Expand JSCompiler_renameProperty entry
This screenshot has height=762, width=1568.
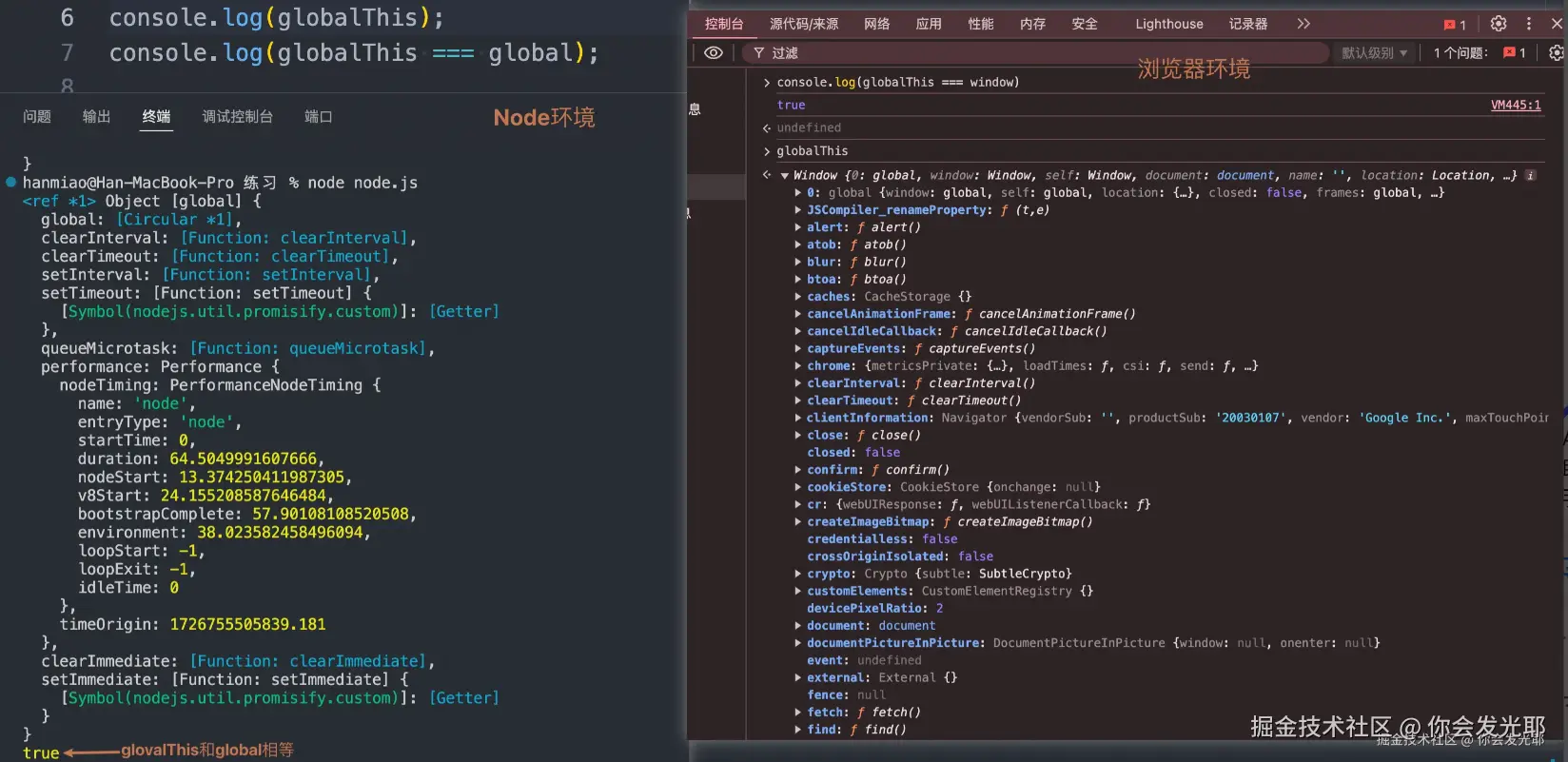pyautogui.click(x=798, y=210)
